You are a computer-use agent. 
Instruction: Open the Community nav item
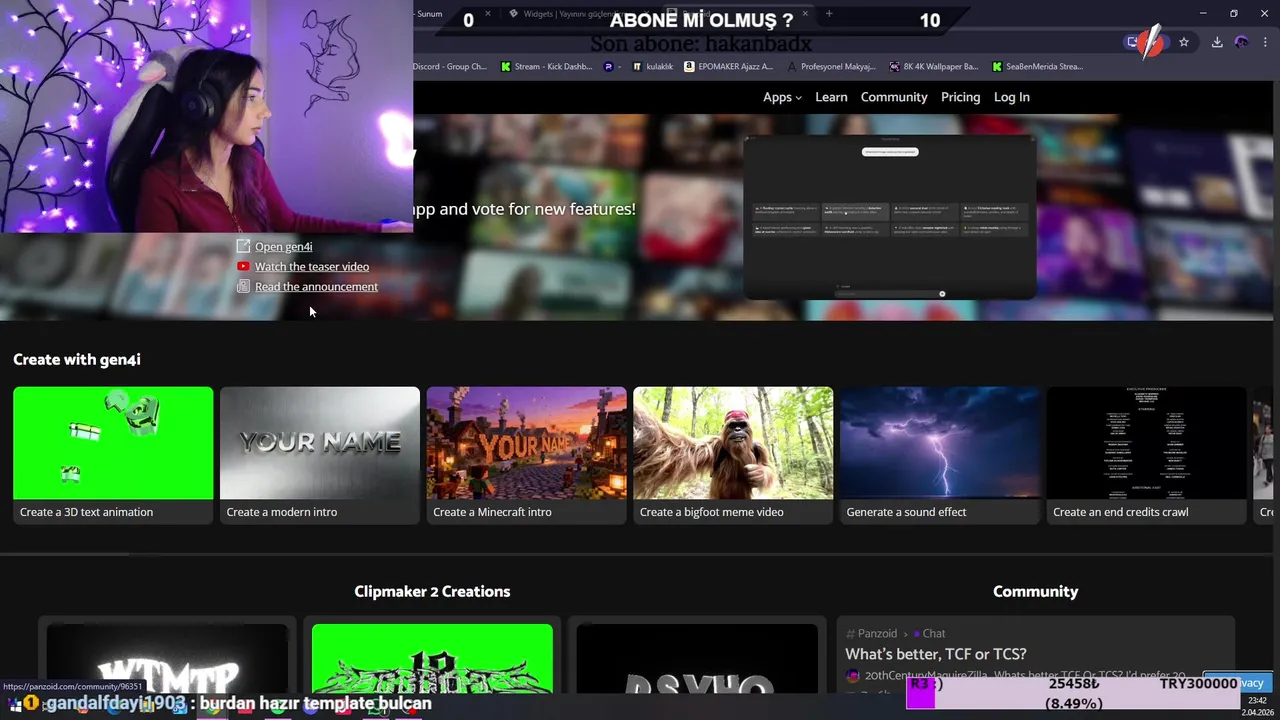point(894,97)
